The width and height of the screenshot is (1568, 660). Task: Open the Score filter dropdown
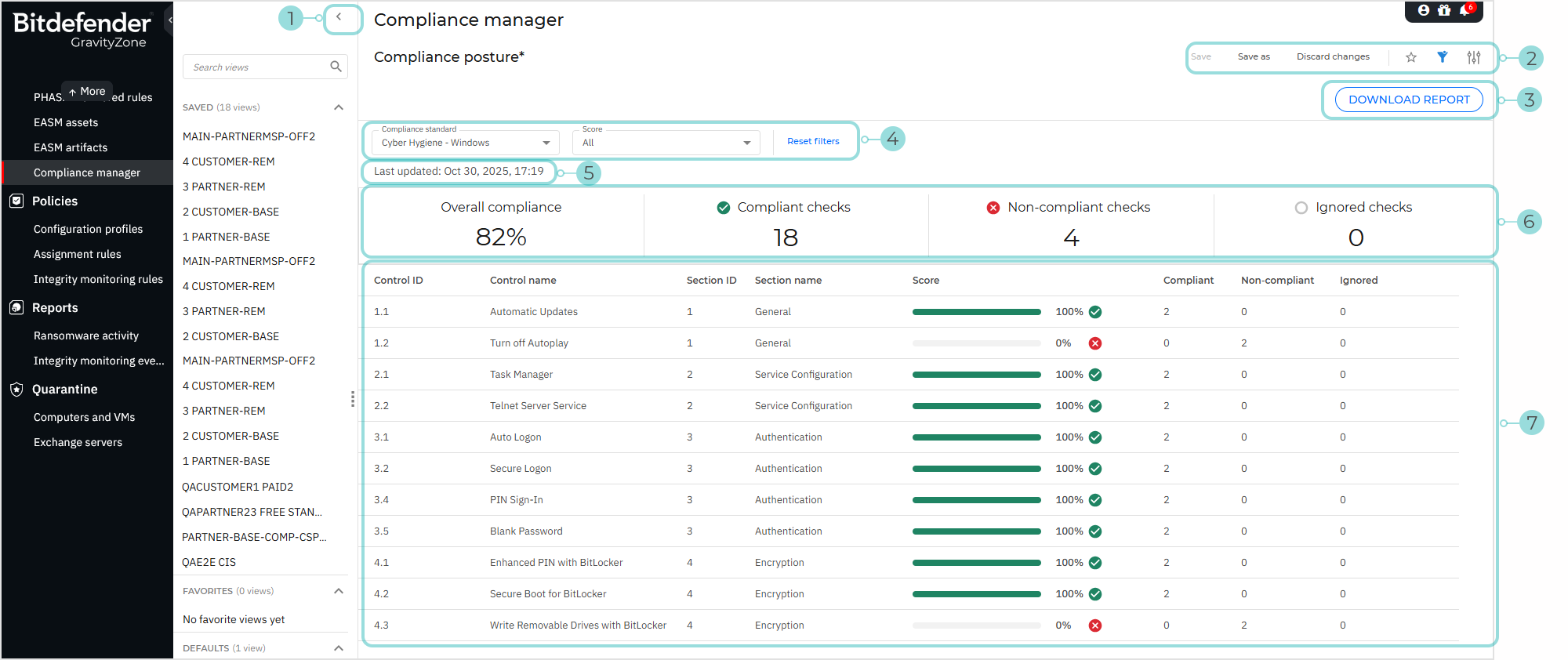[666, 143]
